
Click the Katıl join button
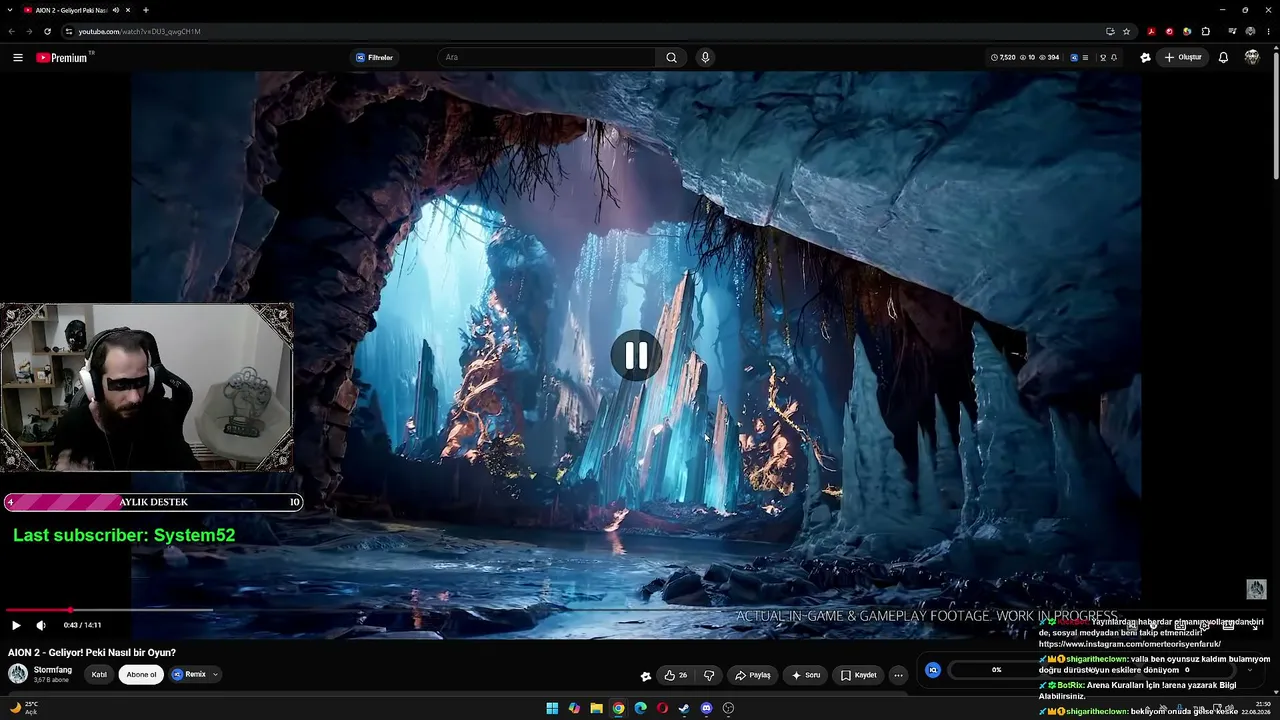[x=99, y=674]
